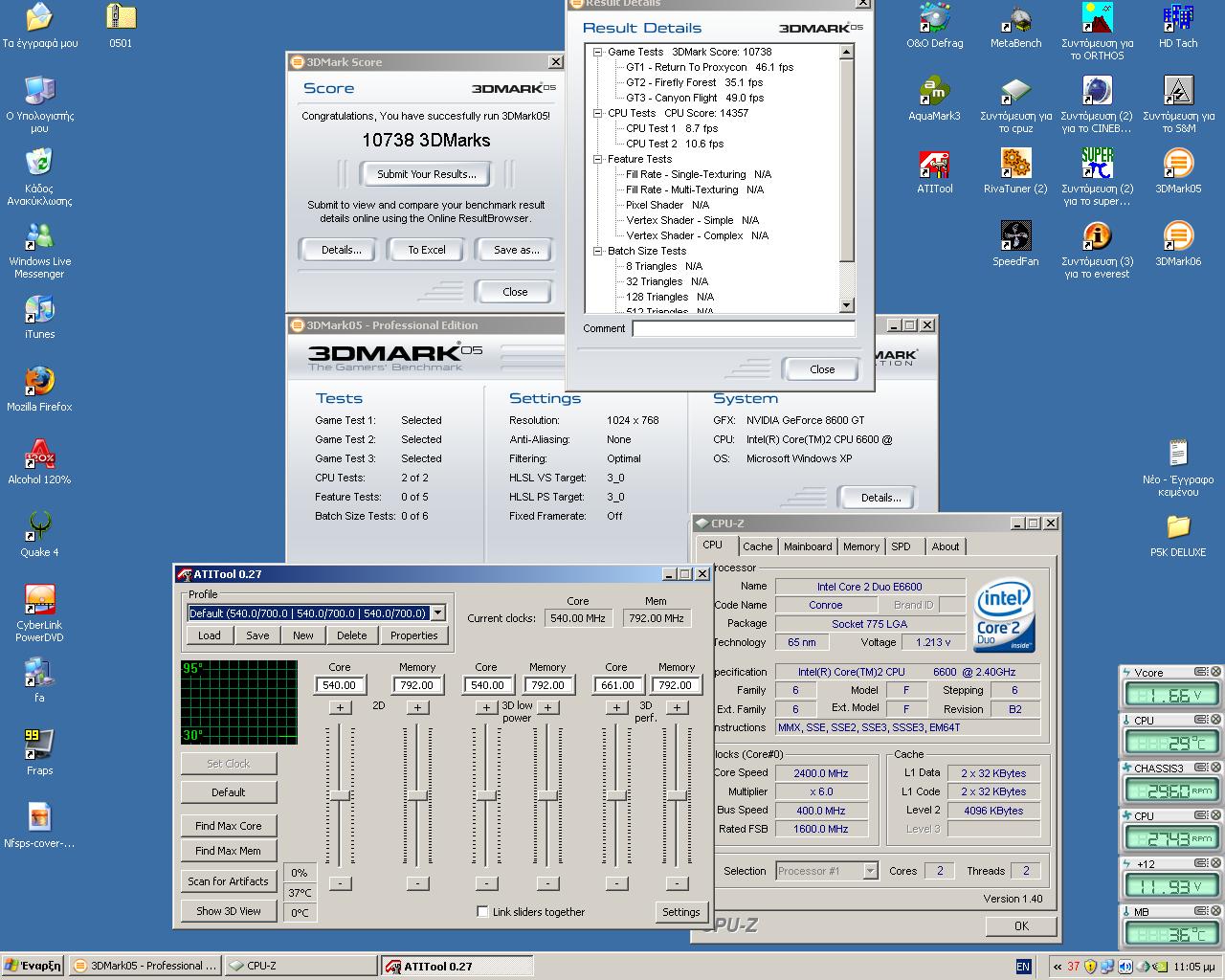
Task: Switch to CPU-Z Mainboard tab
Action: tap(808, 546)
